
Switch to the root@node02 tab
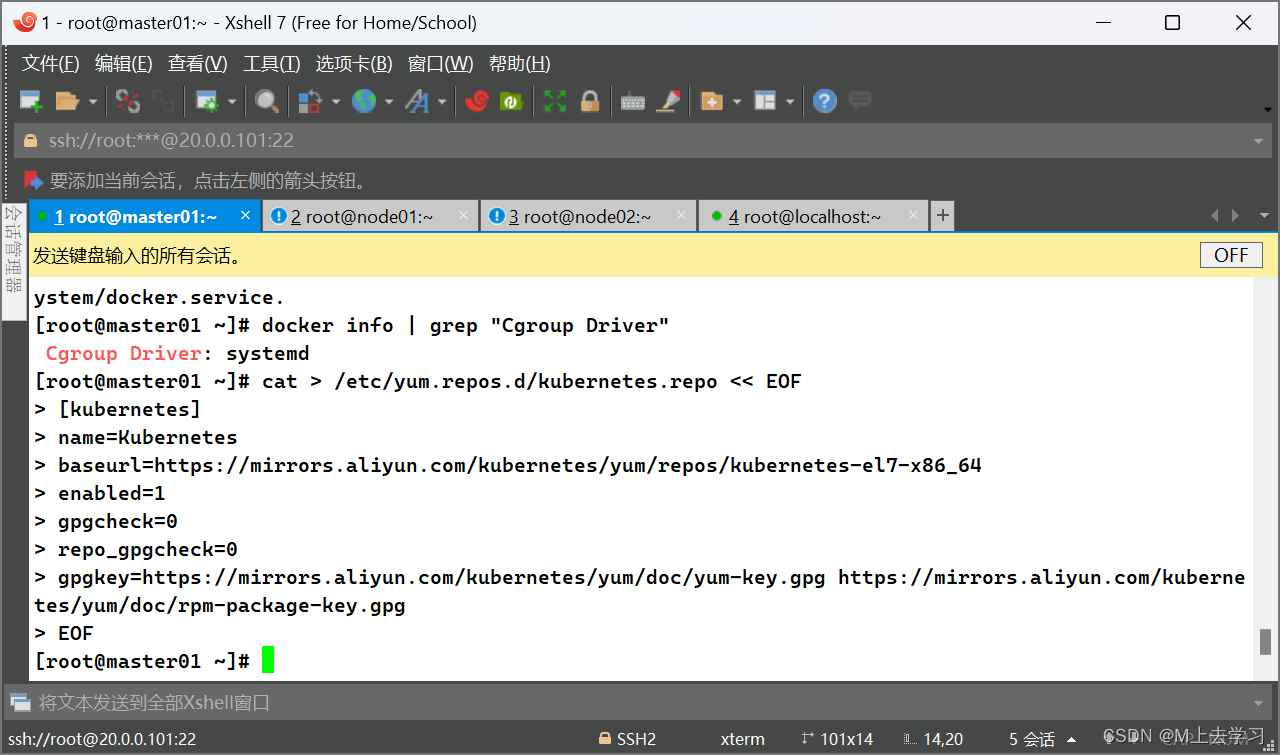pyautogui.click(x=589, y=216)
